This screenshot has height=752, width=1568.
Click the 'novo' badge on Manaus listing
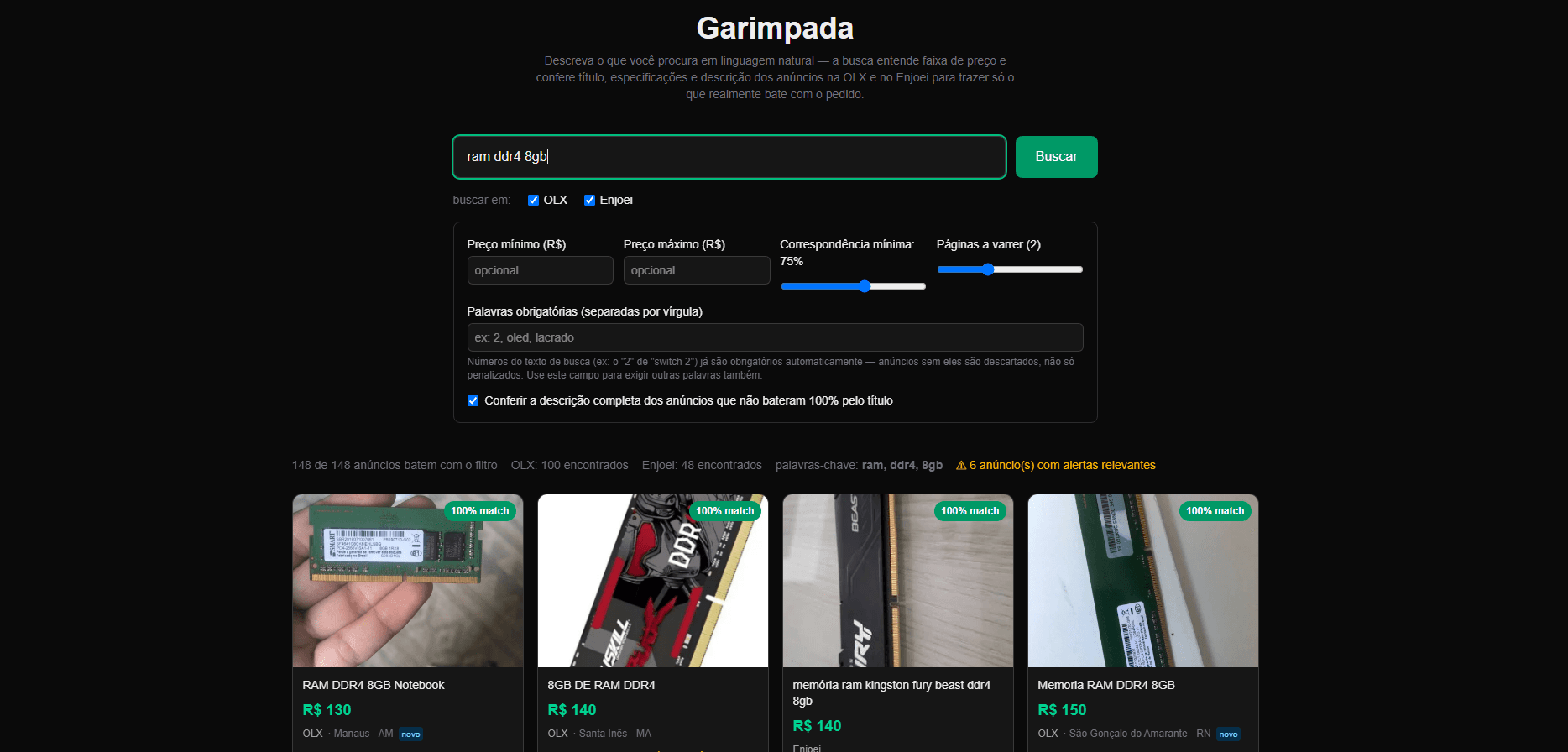click(410, 734)
